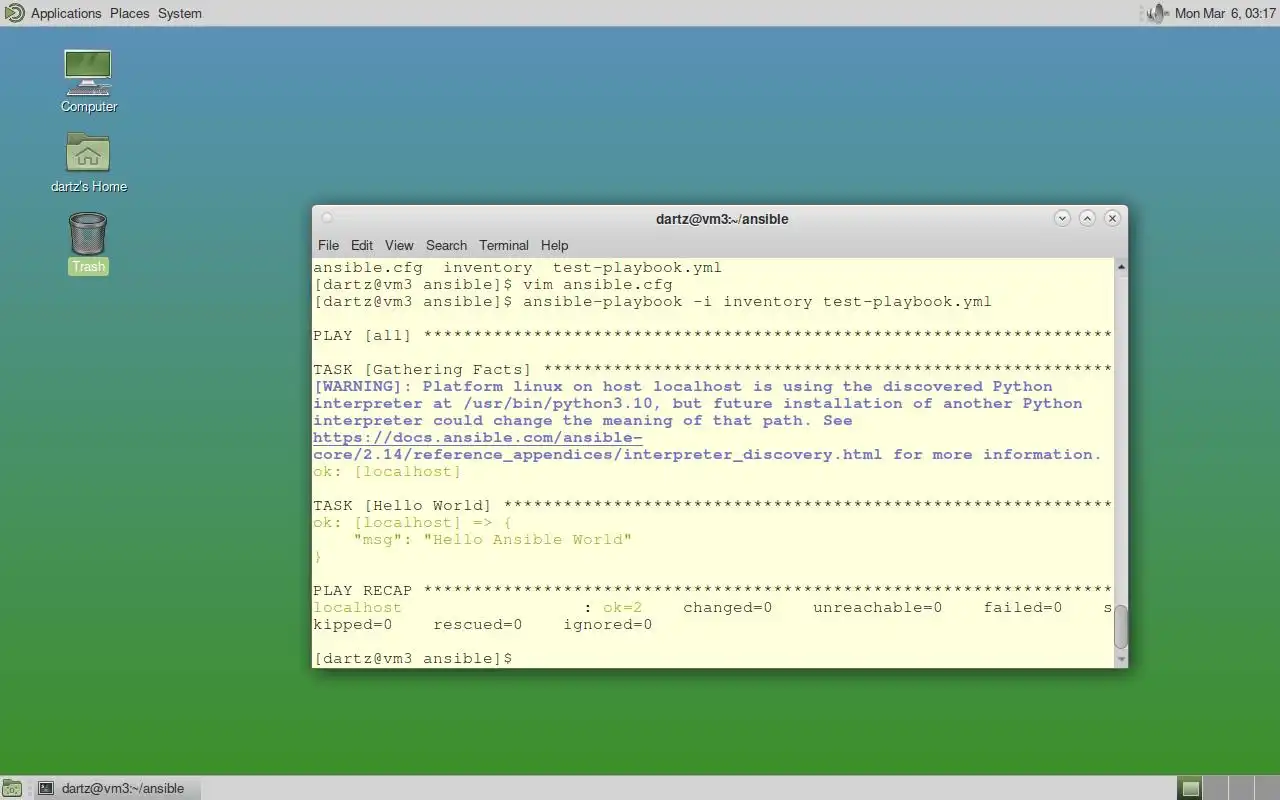This screenshot has width=1280, height=800.
Task: Open the Terminal menu in menu bar
Action: [x=503, y=245]
